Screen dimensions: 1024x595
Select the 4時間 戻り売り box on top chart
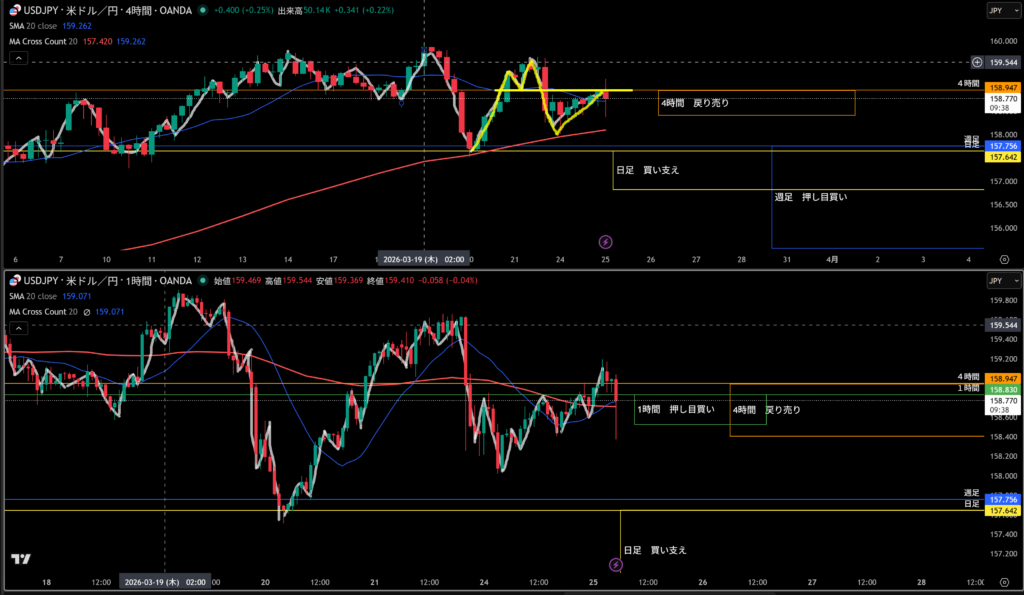pyautogui.click(x=756, y=103)
